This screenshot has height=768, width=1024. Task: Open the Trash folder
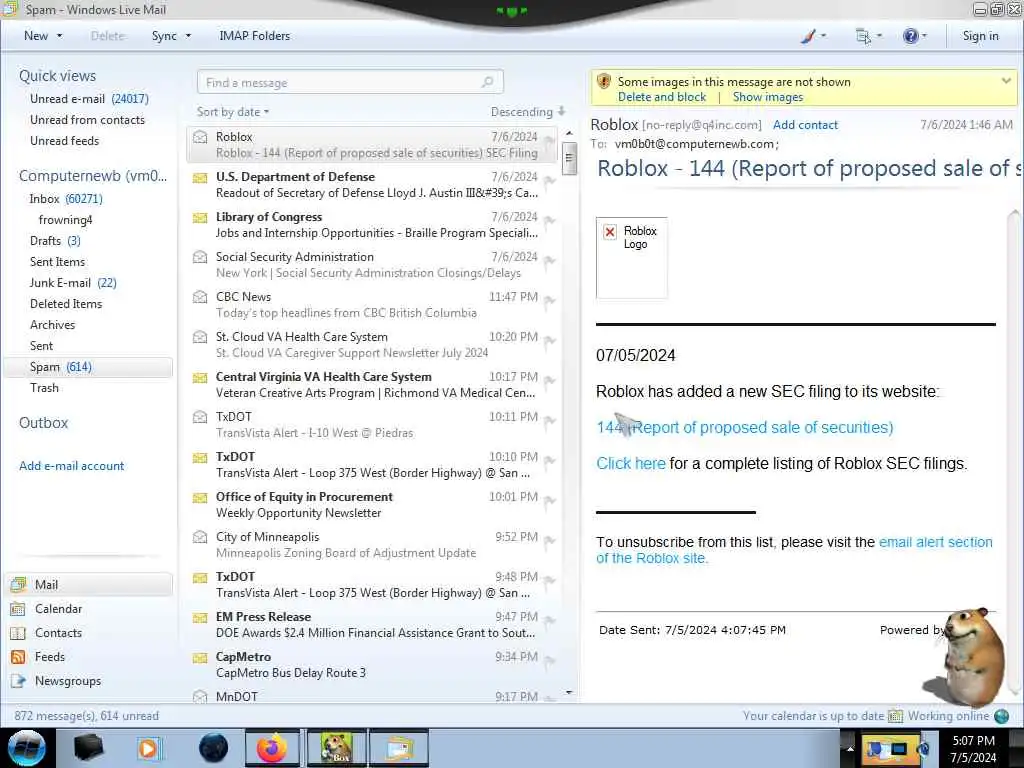(44, 387)
